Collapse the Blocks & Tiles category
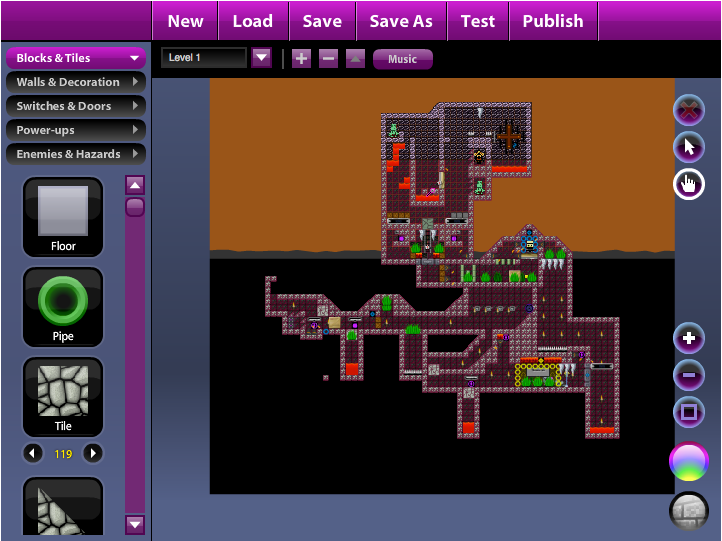Image resolution: width=722 pixels, height=541 pixels. pos(76,58)
